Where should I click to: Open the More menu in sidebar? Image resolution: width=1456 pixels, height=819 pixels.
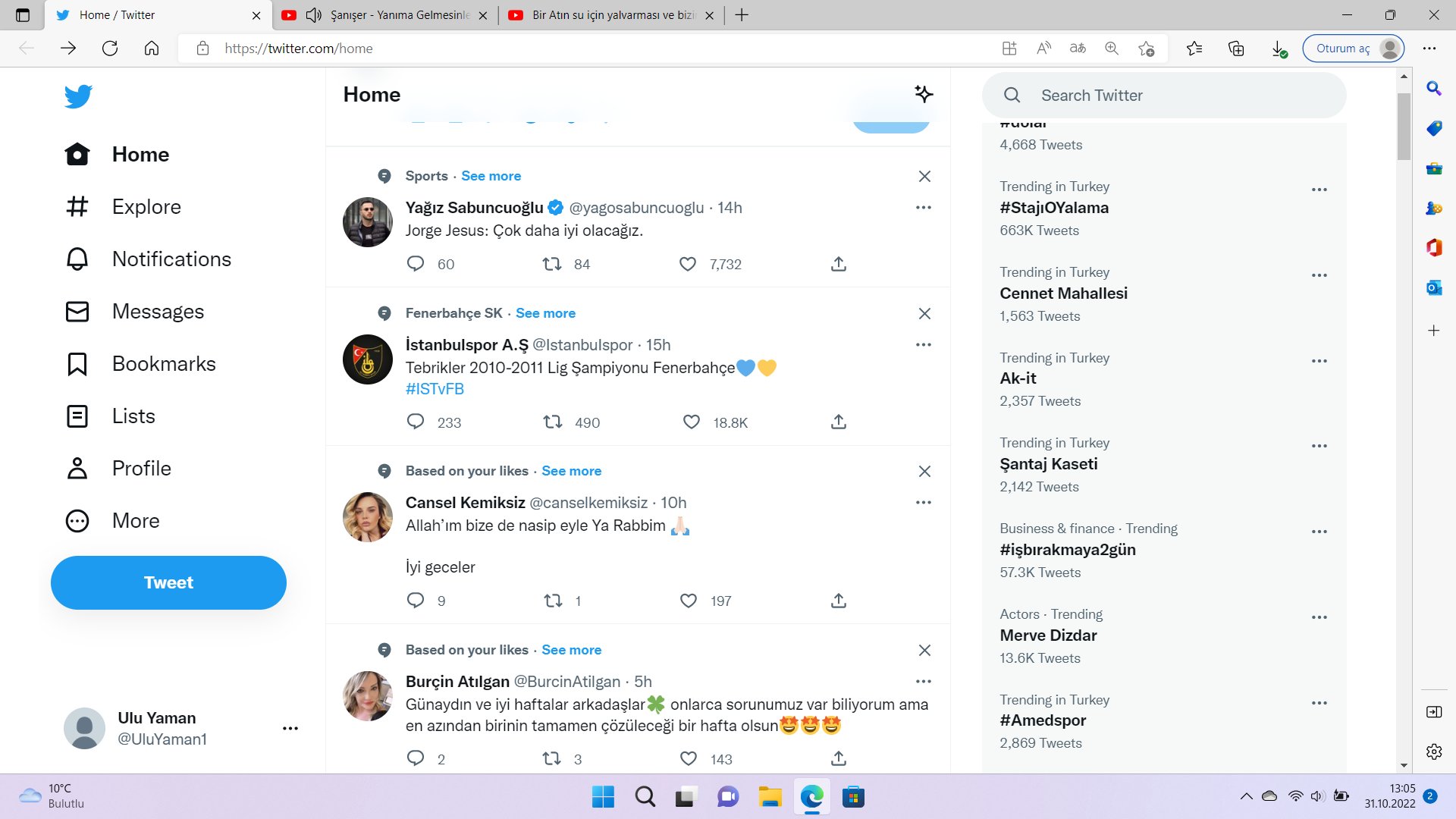point(135,521)
